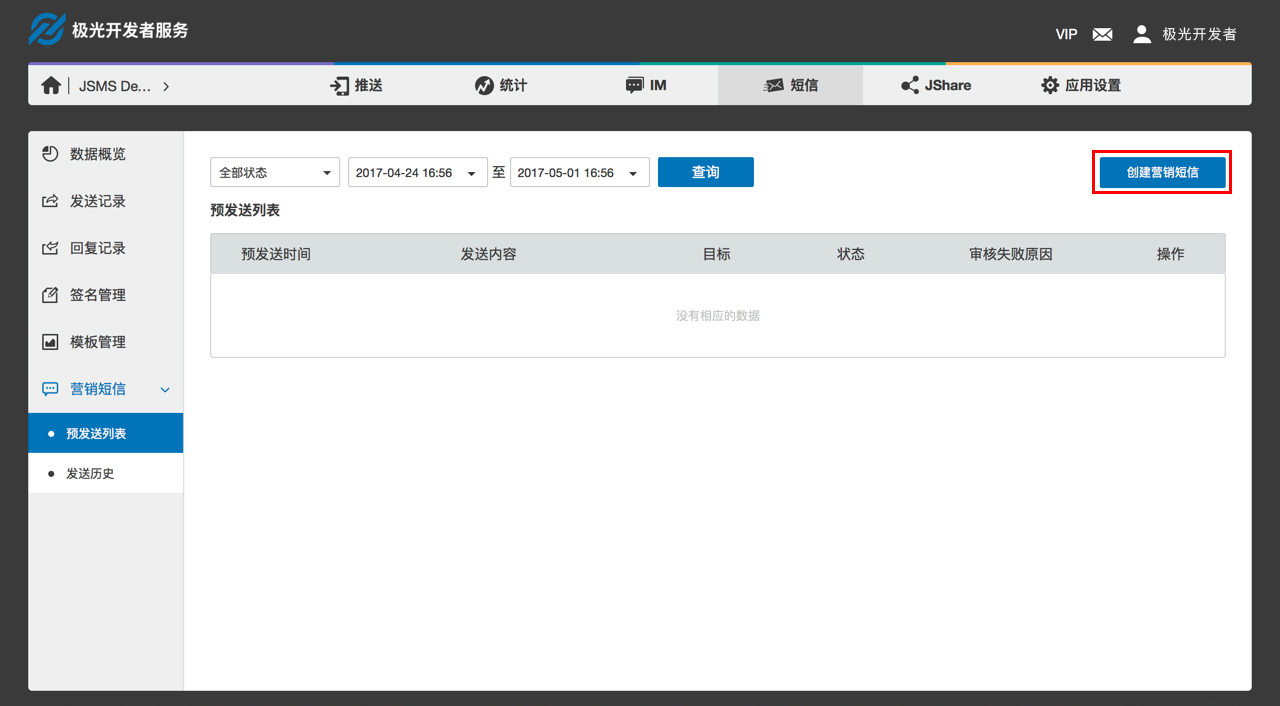Switch to the 统计 tab
Viewport: 1280px width, 706px height.
click(501, 86)
